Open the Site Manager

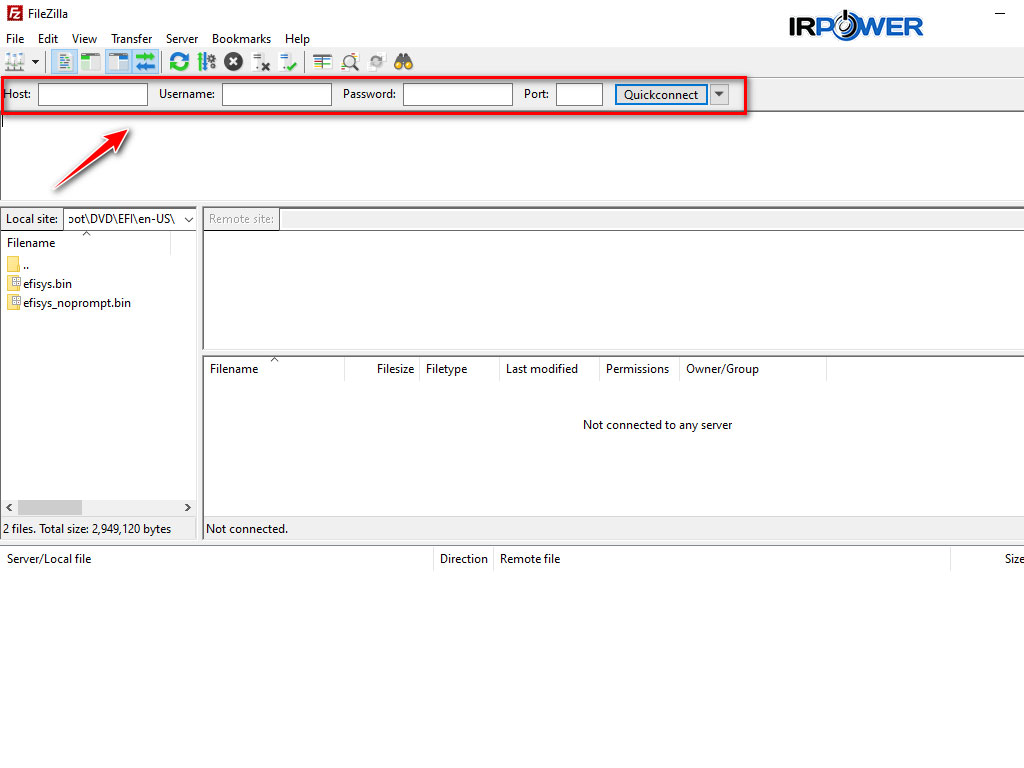point(14,62)
